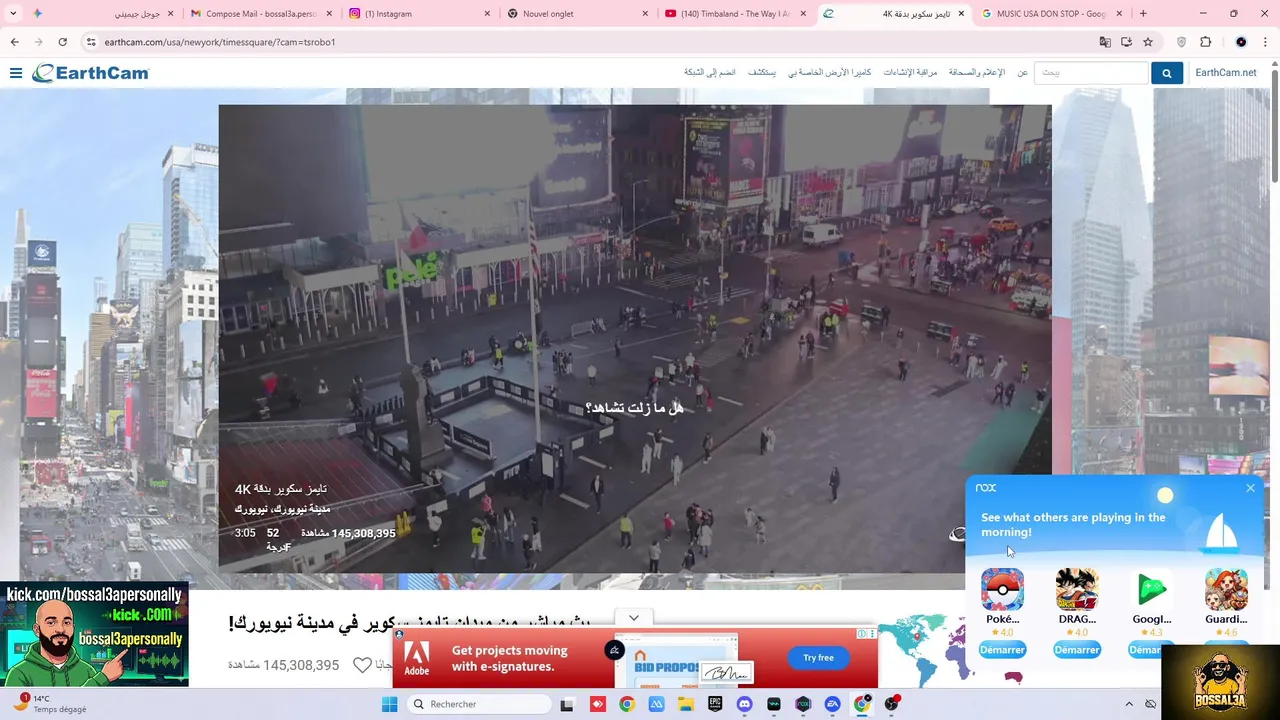Open 'عن' nav link
The image size is (1280, 720).
point(1022,73)
